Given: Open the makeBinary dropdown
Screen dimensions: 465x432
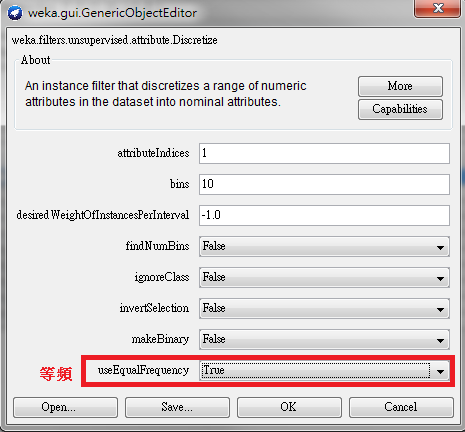Looking at the screenshot, I should pos(324,339).
